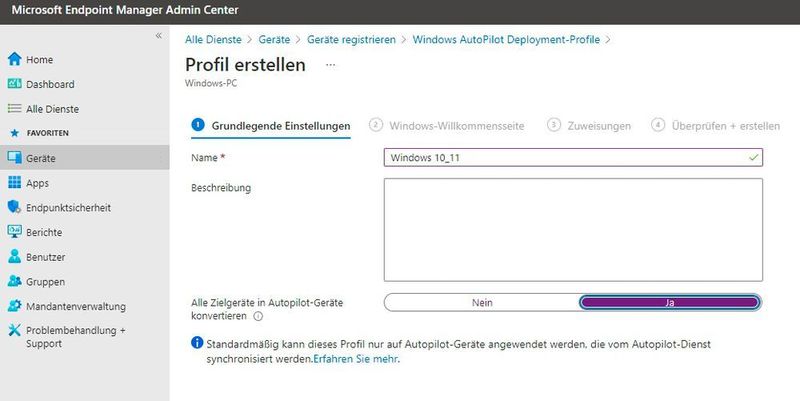Click the Beschreibung text area
The width and height of the screenshot is (800, 401).
tap(573, 230)
